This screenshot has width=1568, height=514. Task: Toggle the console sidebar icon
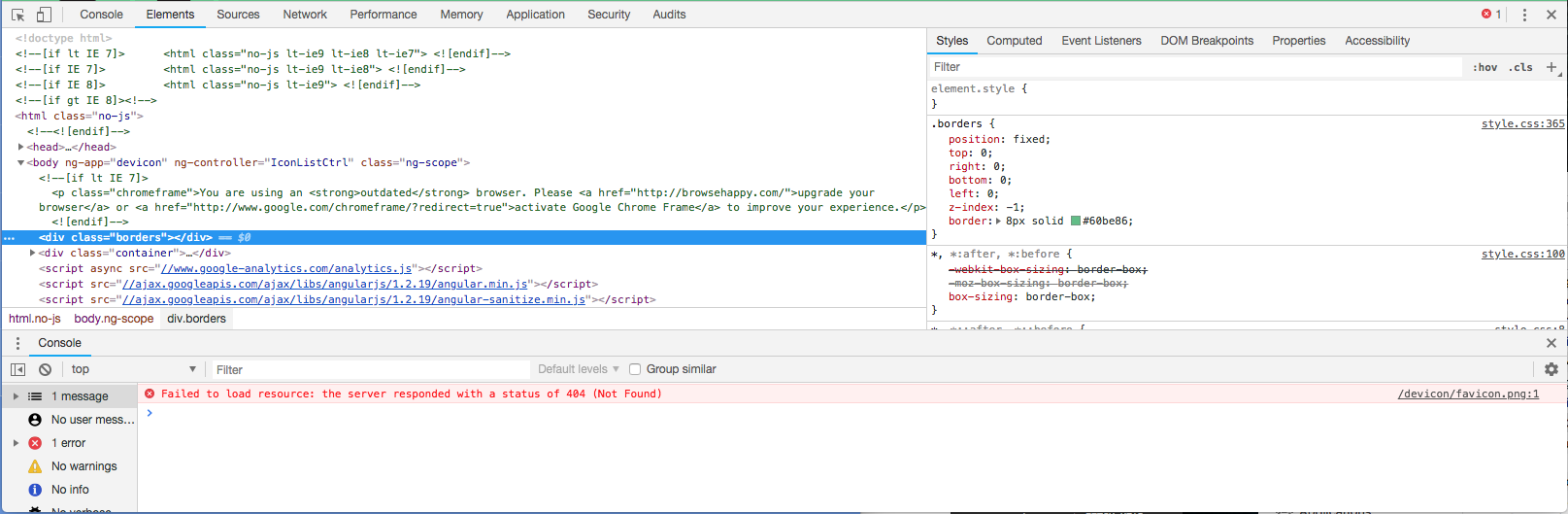(17, 369)
